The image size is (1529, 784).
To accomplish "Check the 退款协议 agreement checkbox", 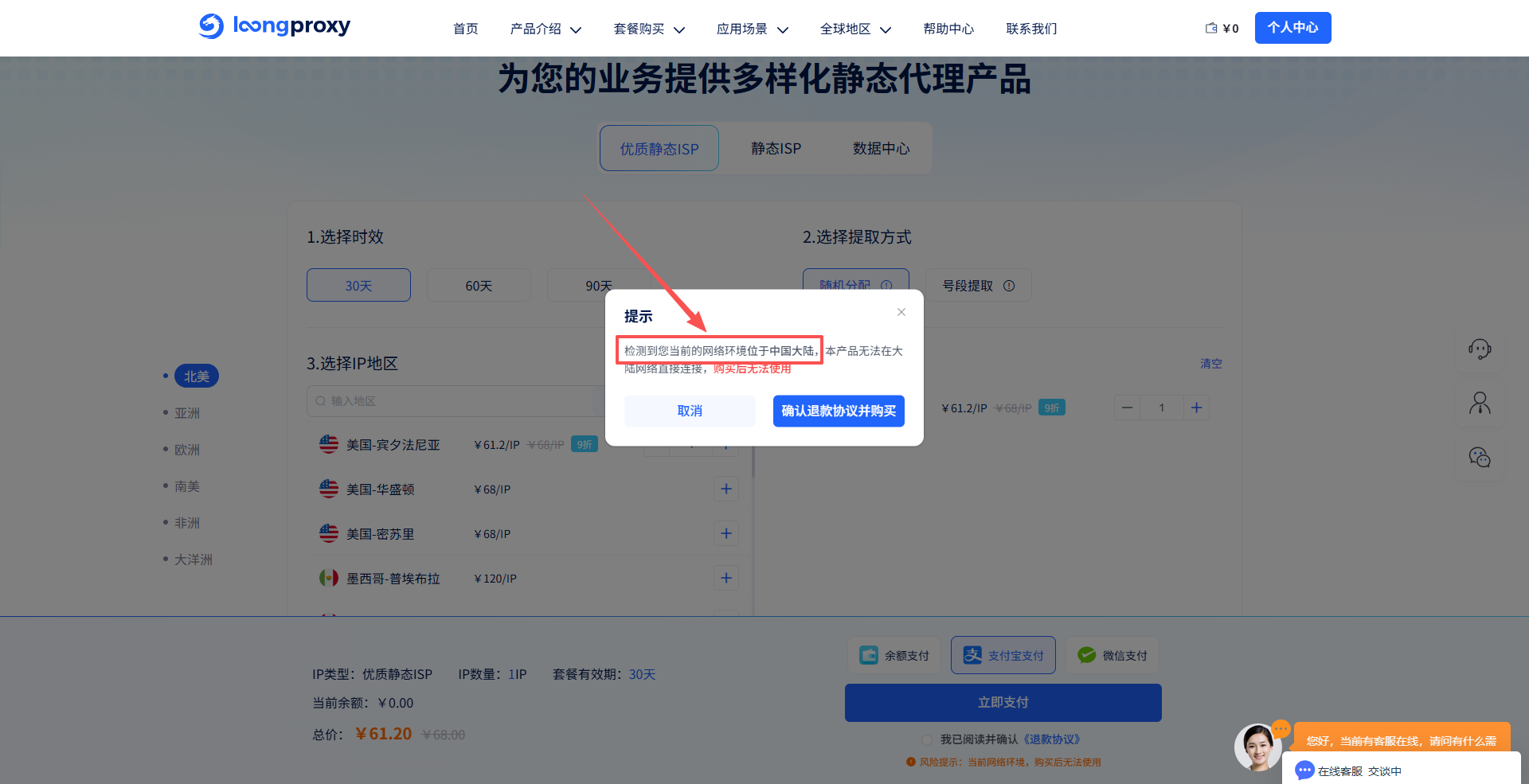I will click(x=927, y=740).
